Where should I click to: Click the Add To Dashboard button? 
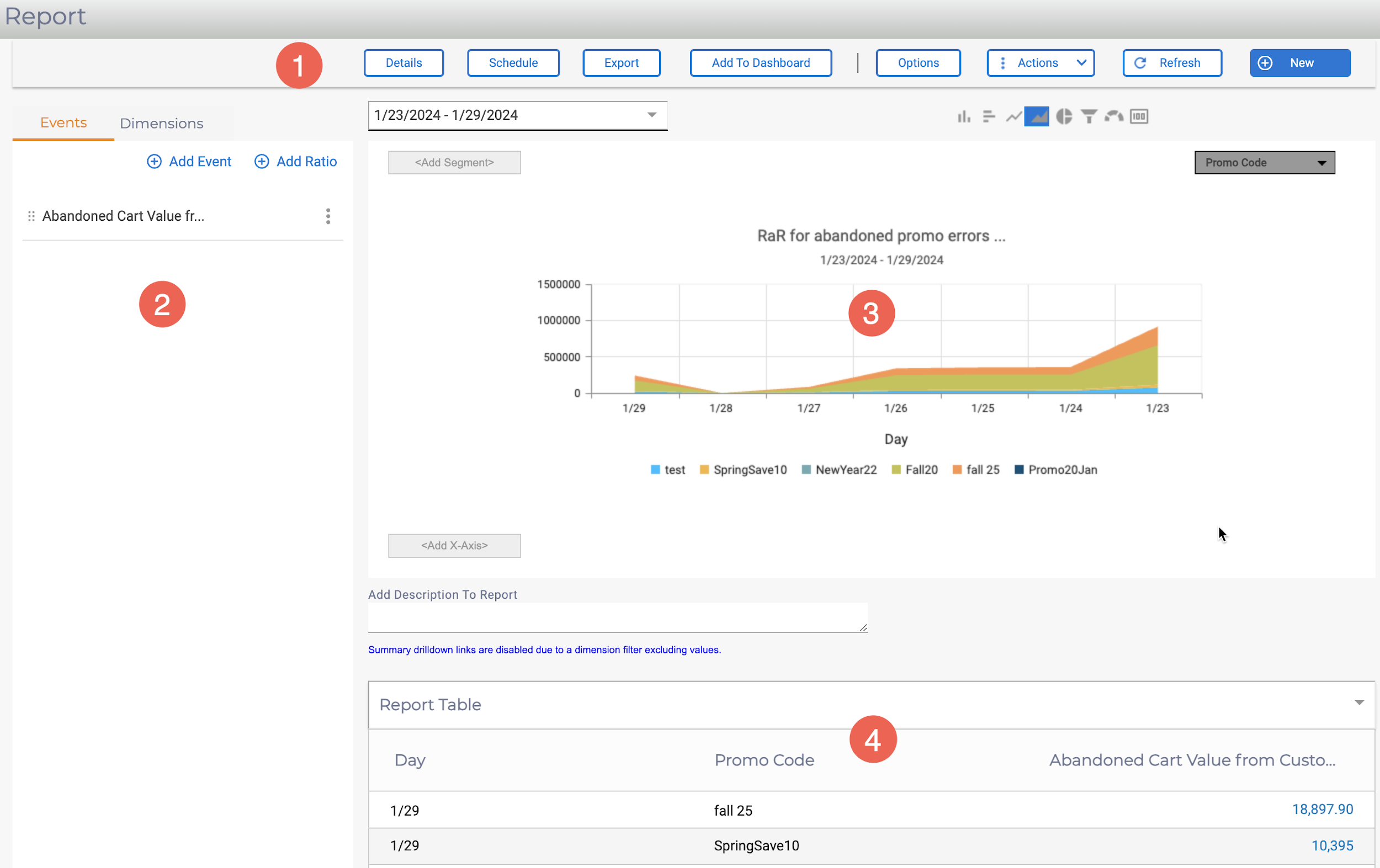(761, 63)
